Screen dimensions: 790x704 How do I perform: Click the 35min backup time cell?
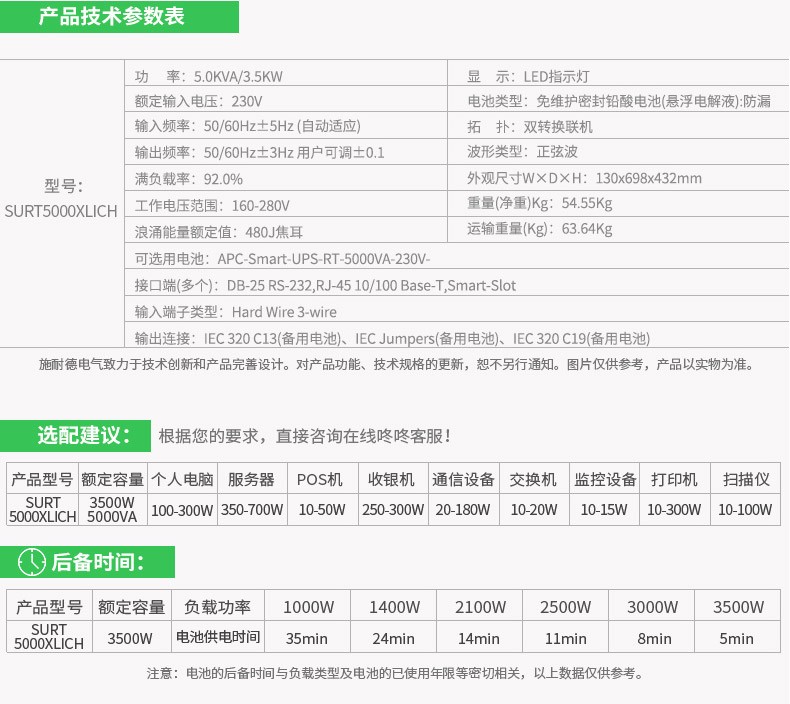[x=308, y=638]
